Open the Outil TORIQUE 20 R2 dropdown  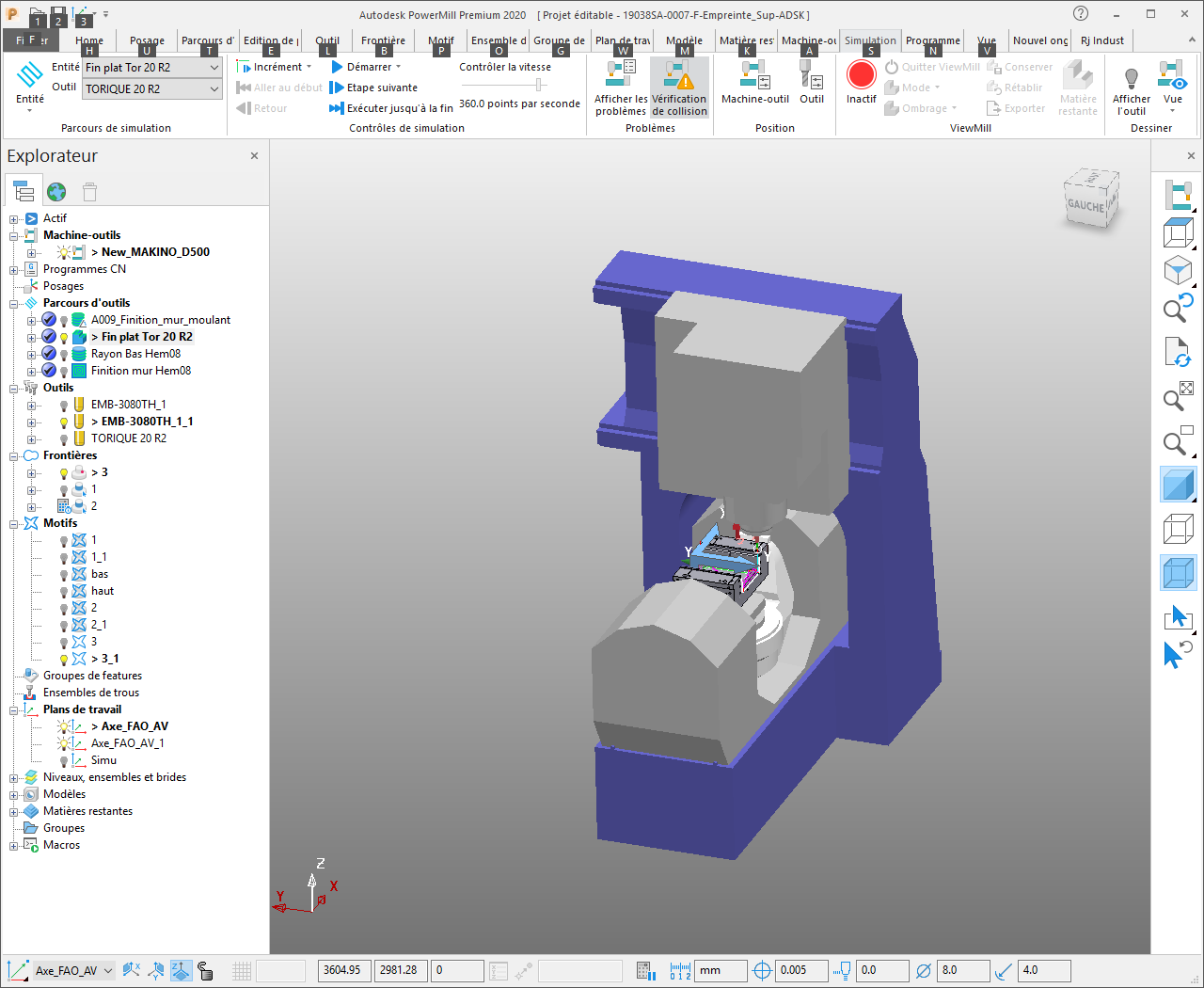214,89
